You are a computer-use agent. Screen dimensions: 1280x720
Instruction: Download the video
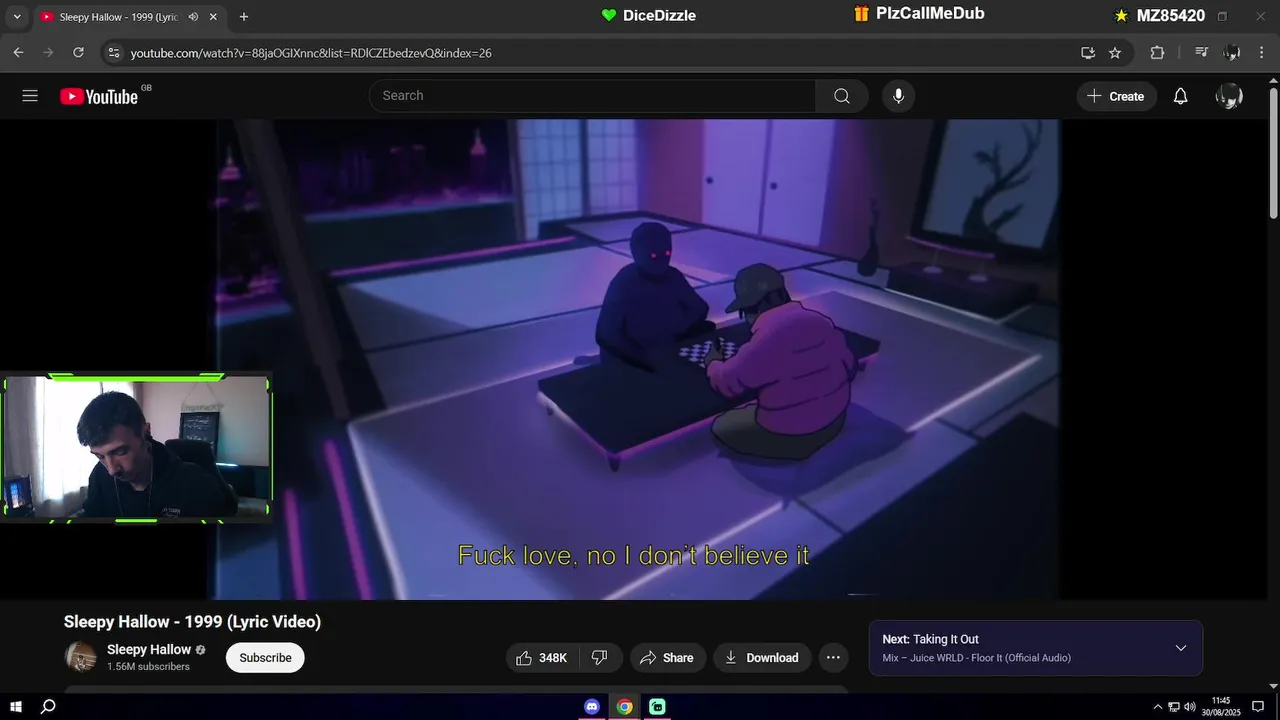tap(762, 658)
